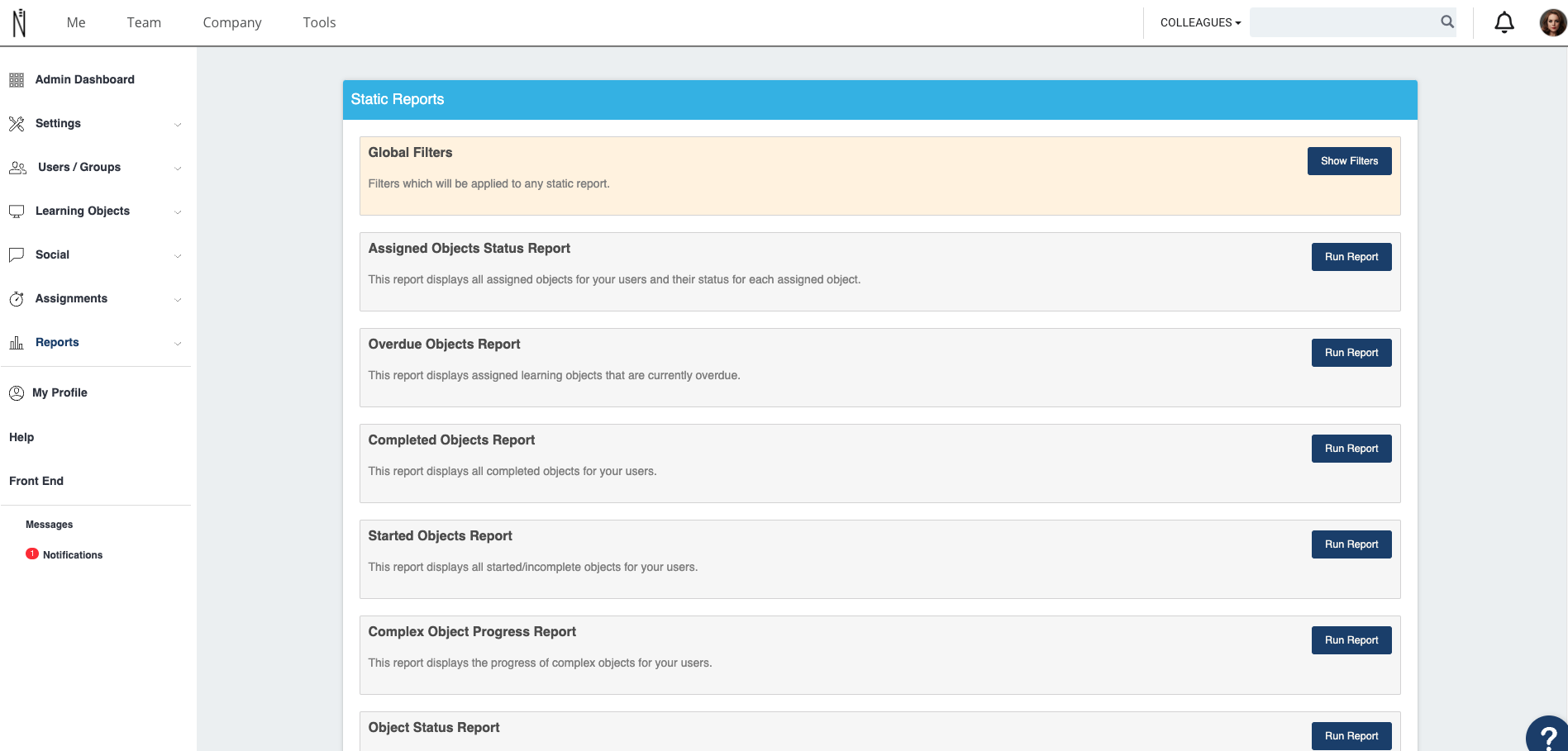
Task: Open the Help link
Action: pos(21,437)
